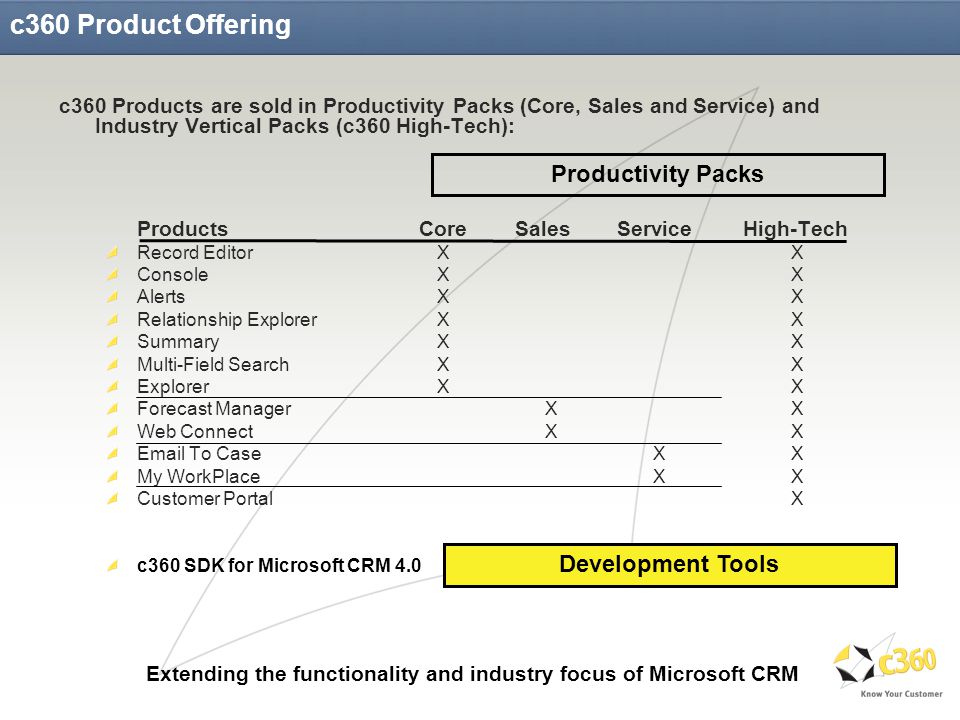Select the Alerts product name
The image size is (960, 720).
coord(161,296)
